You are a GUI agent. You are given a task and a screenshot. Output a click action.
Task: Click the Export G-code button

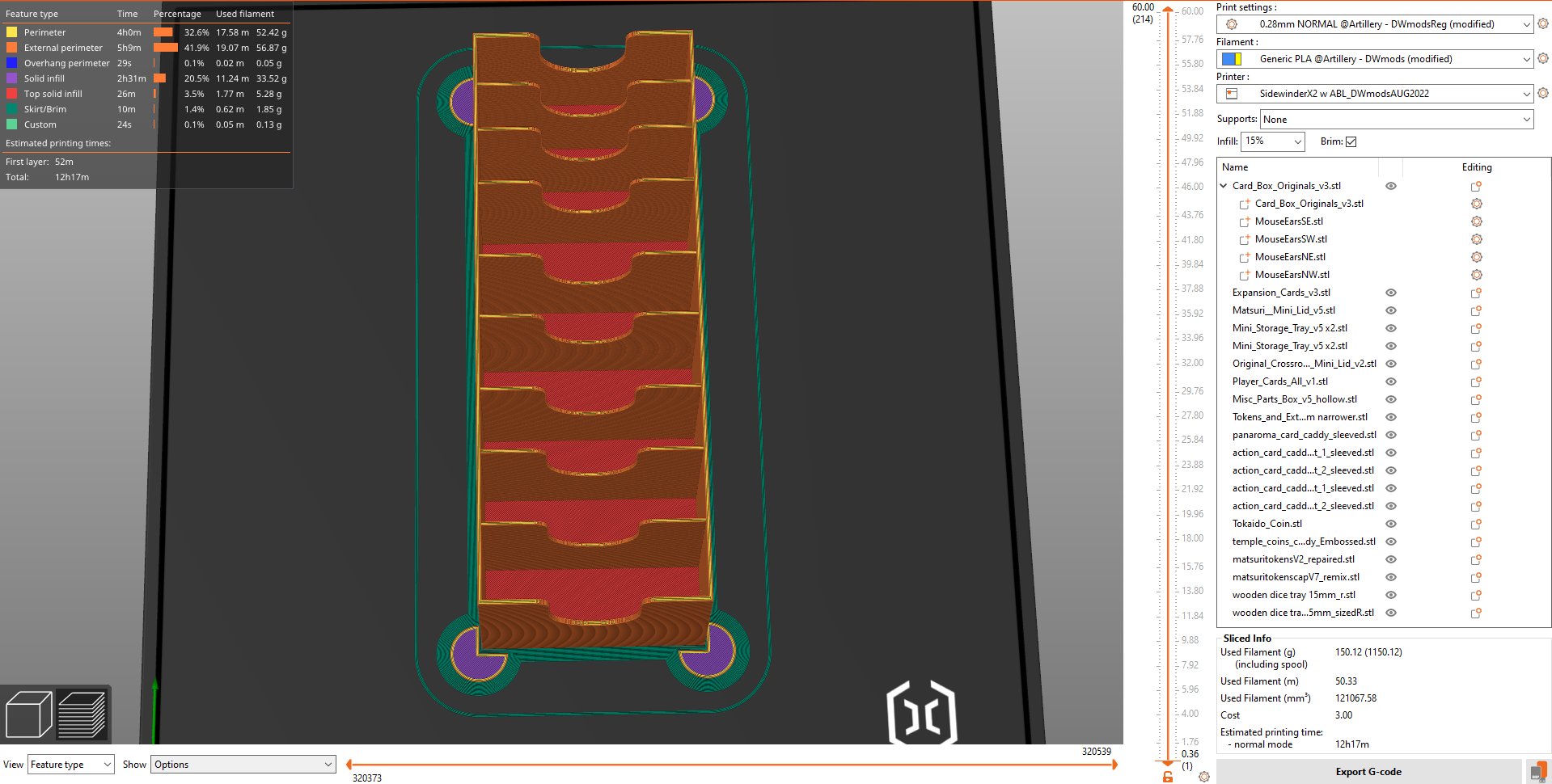pos(1368,772)
